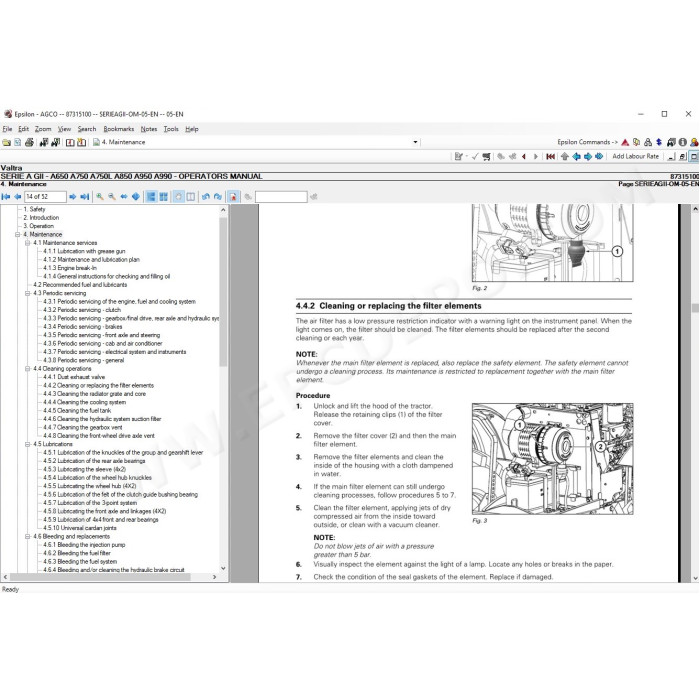This screenshot has height=700, width=700.
Task: Click the blue left arrow navigation icon
Action: [576, 157]
